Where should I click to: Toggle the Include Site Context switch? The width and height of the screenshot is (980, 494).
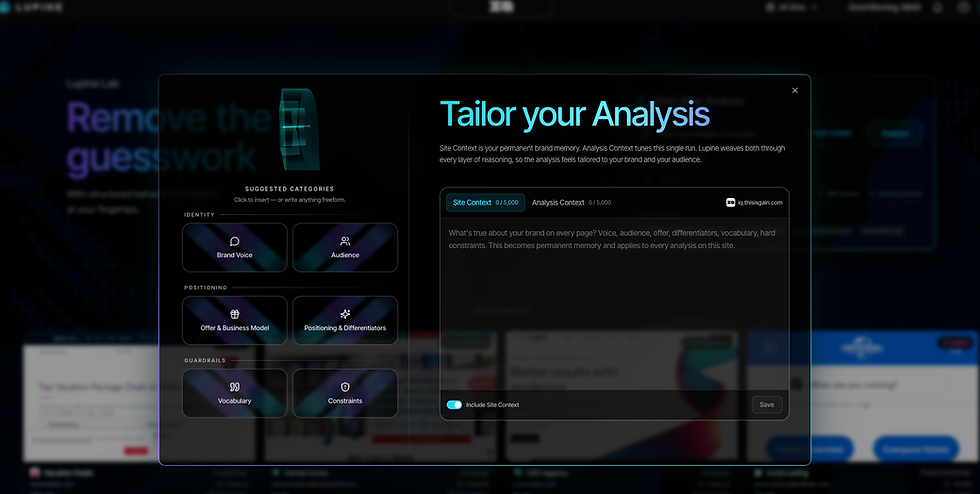454,405
